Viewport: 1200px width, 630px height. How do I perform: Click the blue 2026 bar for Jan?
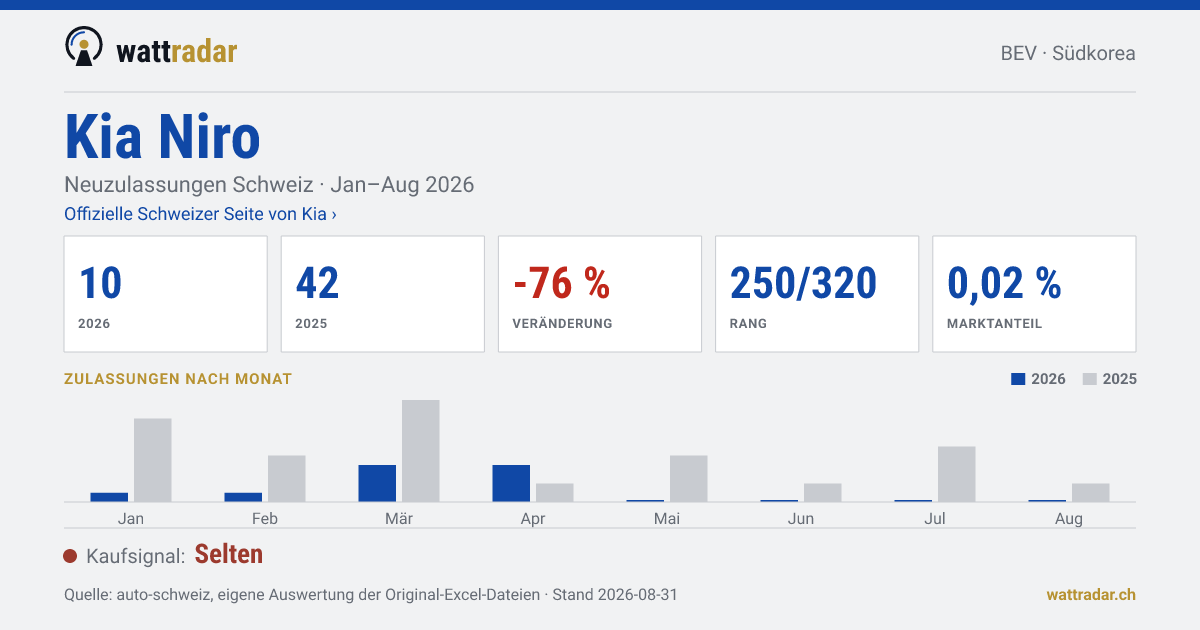click(x=109, y=497)
